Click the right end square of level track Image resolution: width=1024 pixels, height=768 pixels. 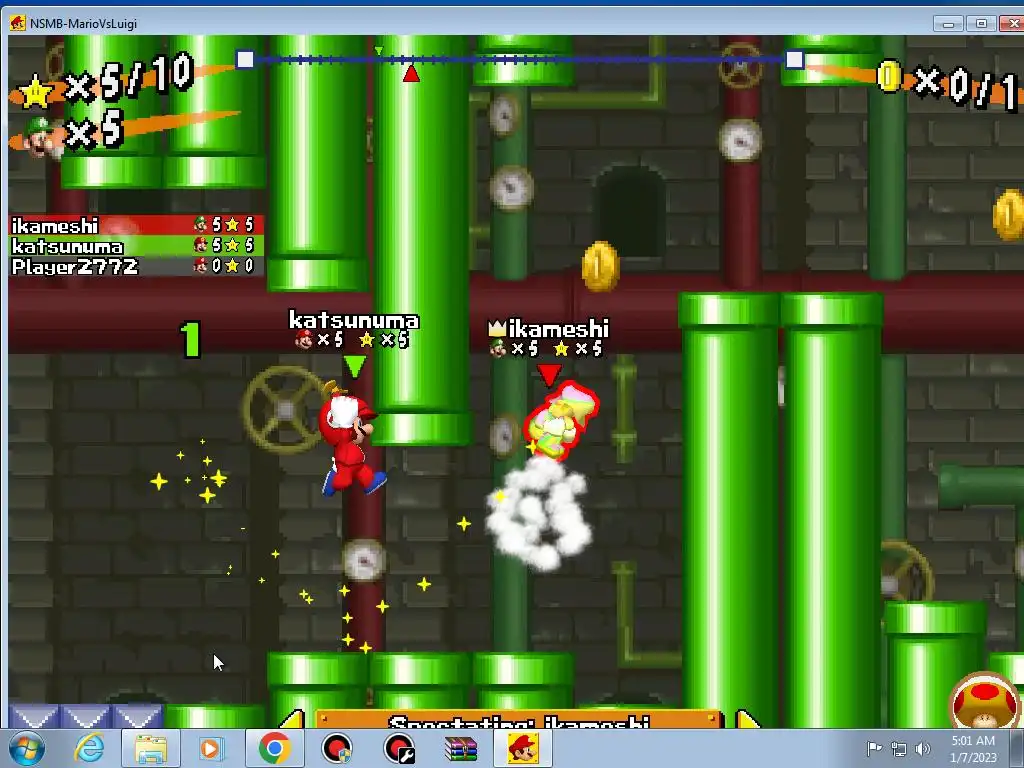(794, 60)
